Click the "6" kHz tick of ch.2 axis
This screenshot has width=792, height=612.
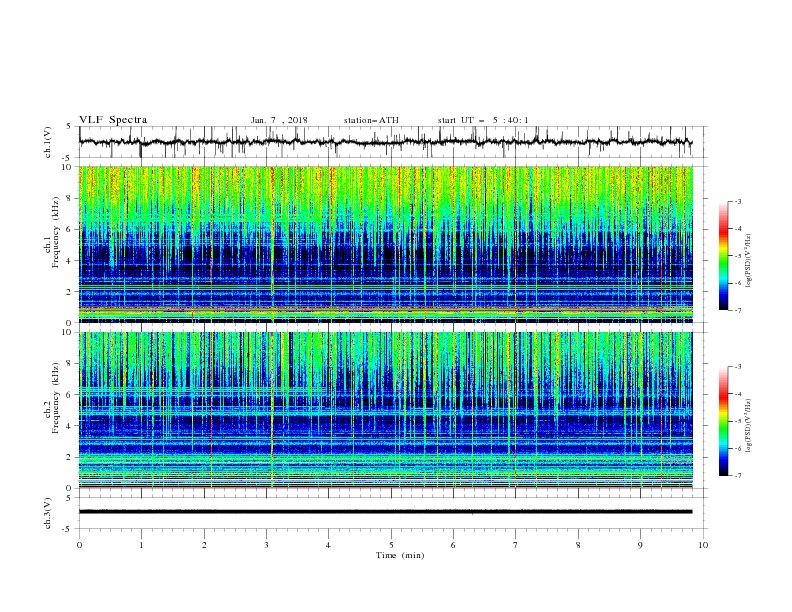click(70, 395)
